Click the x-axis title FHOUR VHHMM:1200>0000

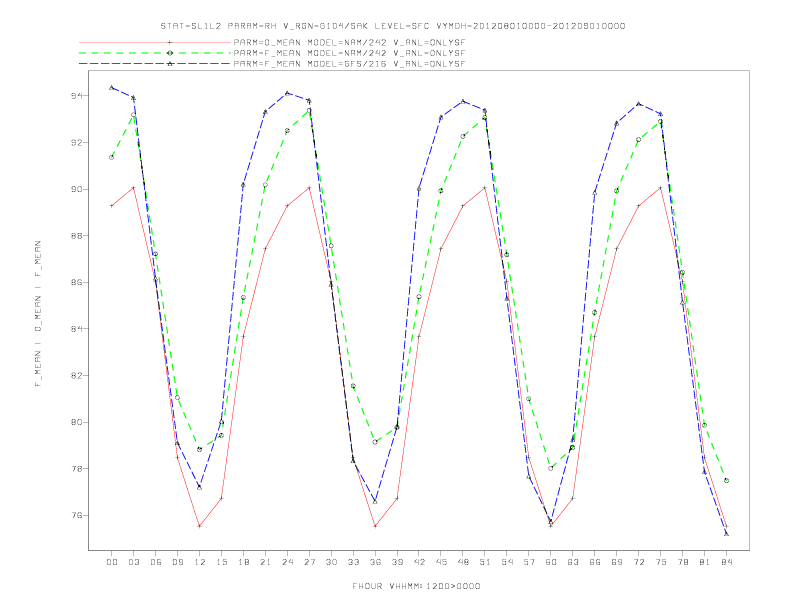point(416,586)
